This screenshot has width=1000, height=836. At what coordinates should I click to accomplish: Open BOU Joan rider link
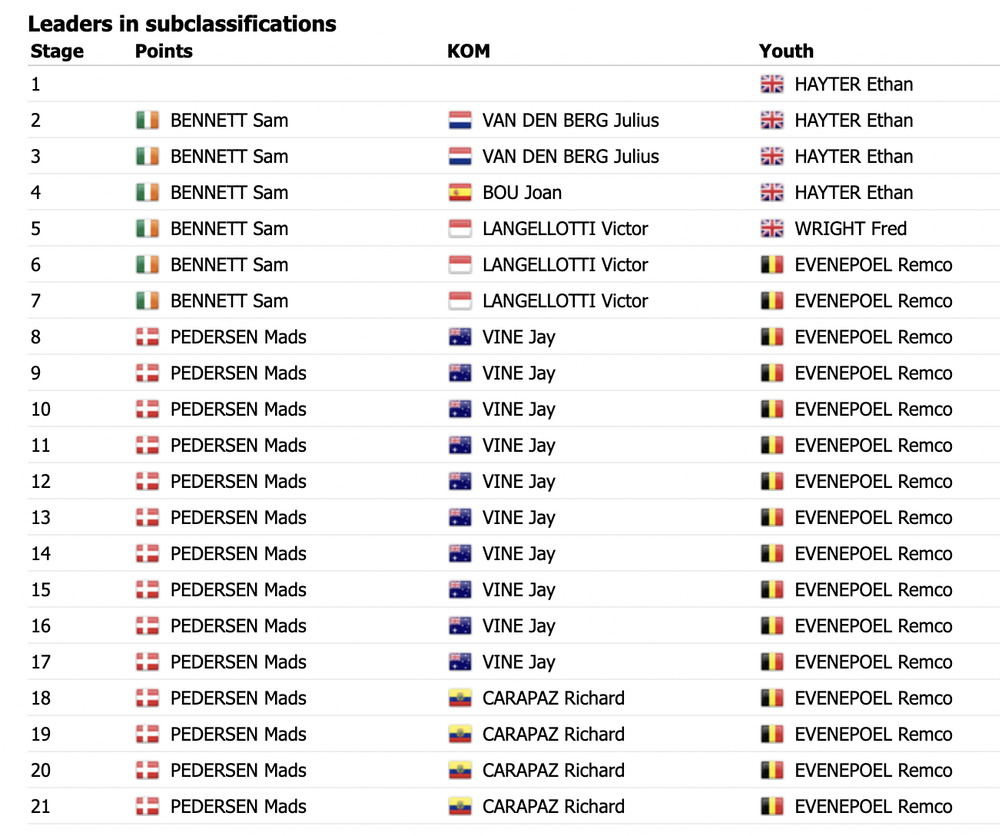[x=522, y=193]
